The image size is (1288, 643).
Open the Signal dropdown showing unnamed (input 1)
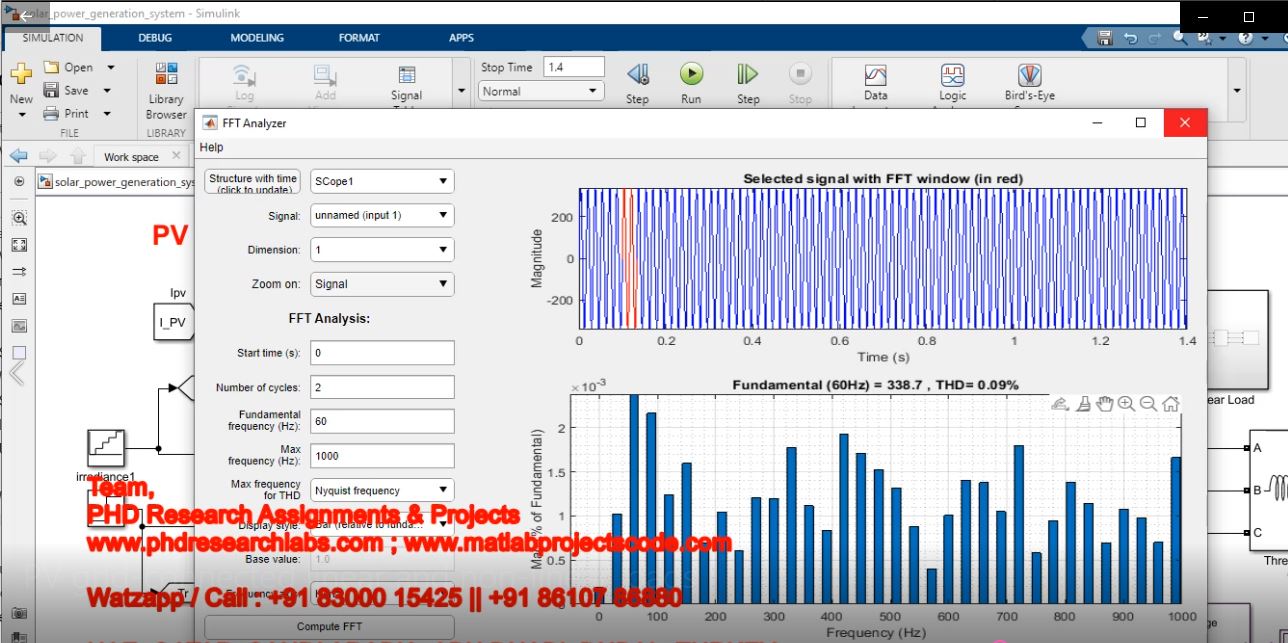tap(382, 215)
